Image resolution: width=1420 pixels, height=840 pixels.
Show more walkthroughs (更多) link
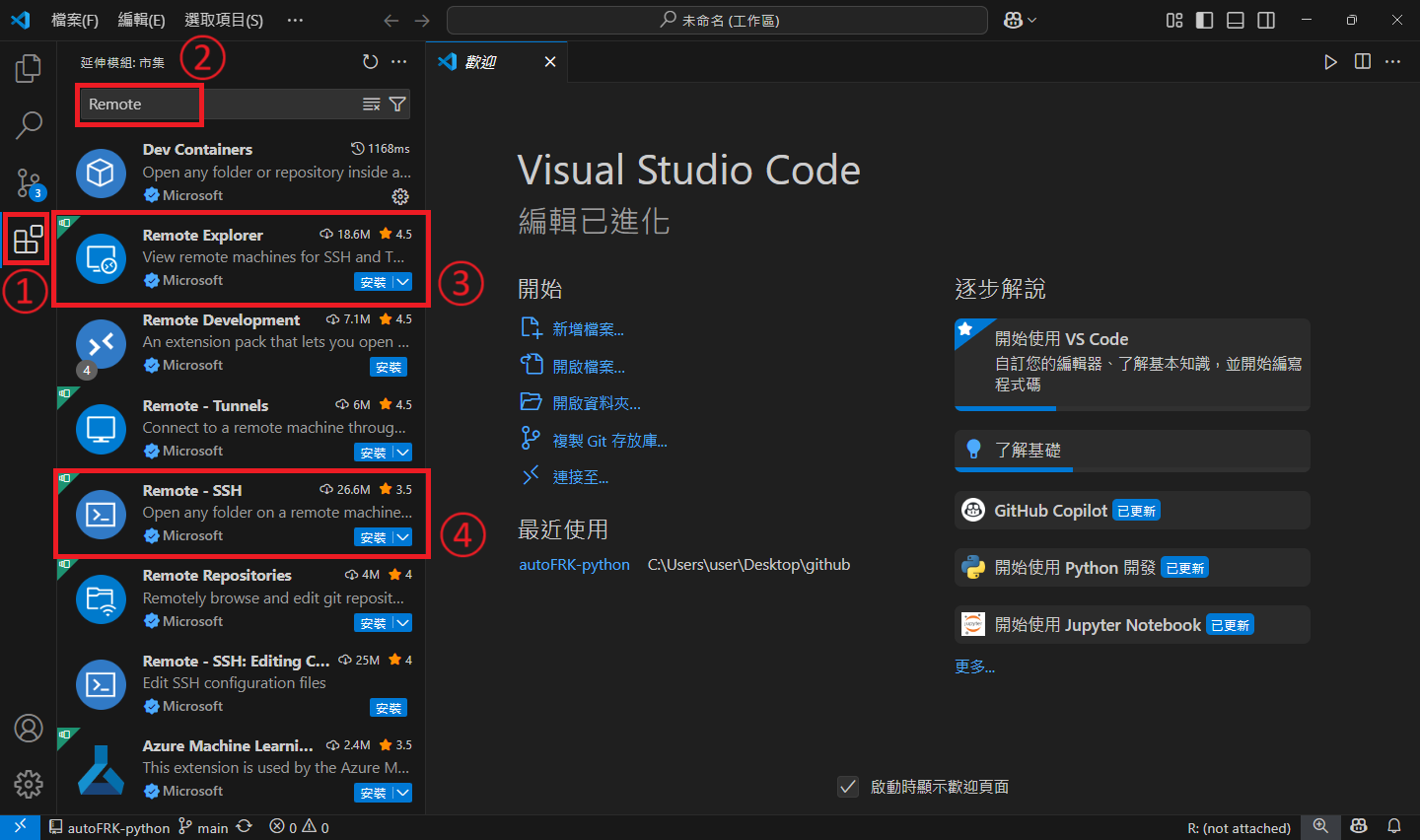(974, 666)
